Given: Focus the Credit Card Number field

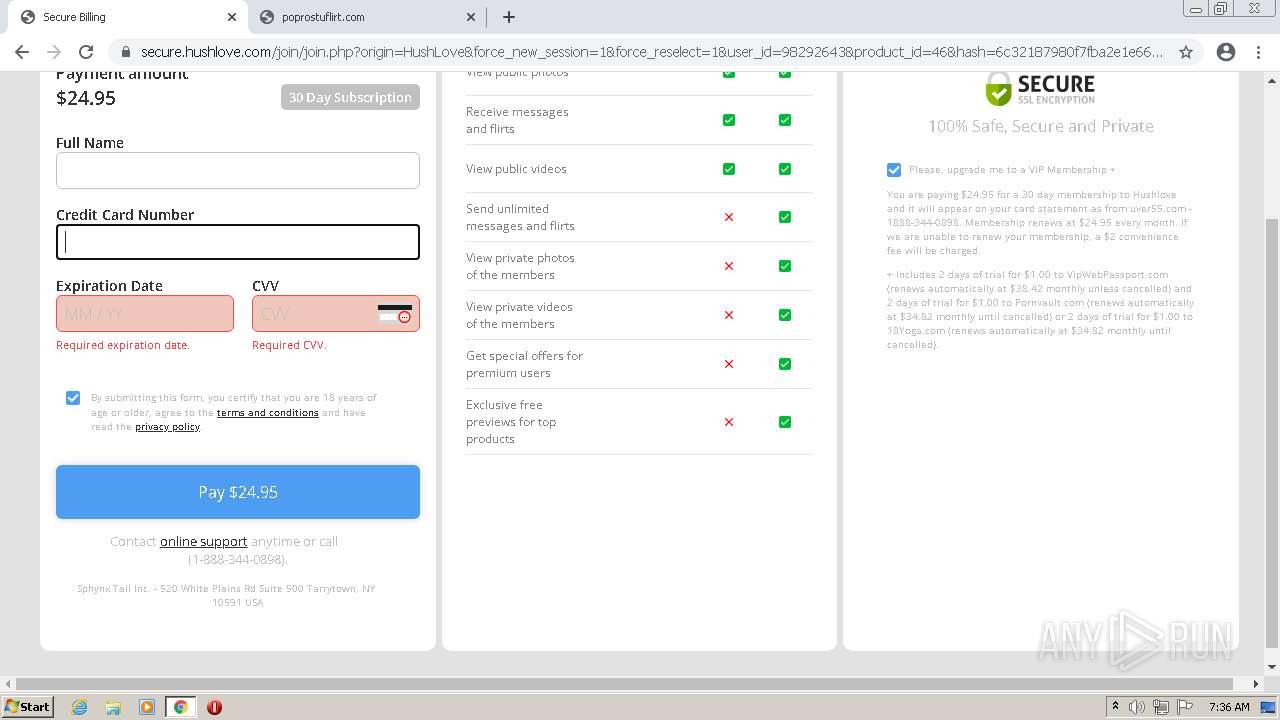Looking at the screenshot, I should click(x=238, y=242).
